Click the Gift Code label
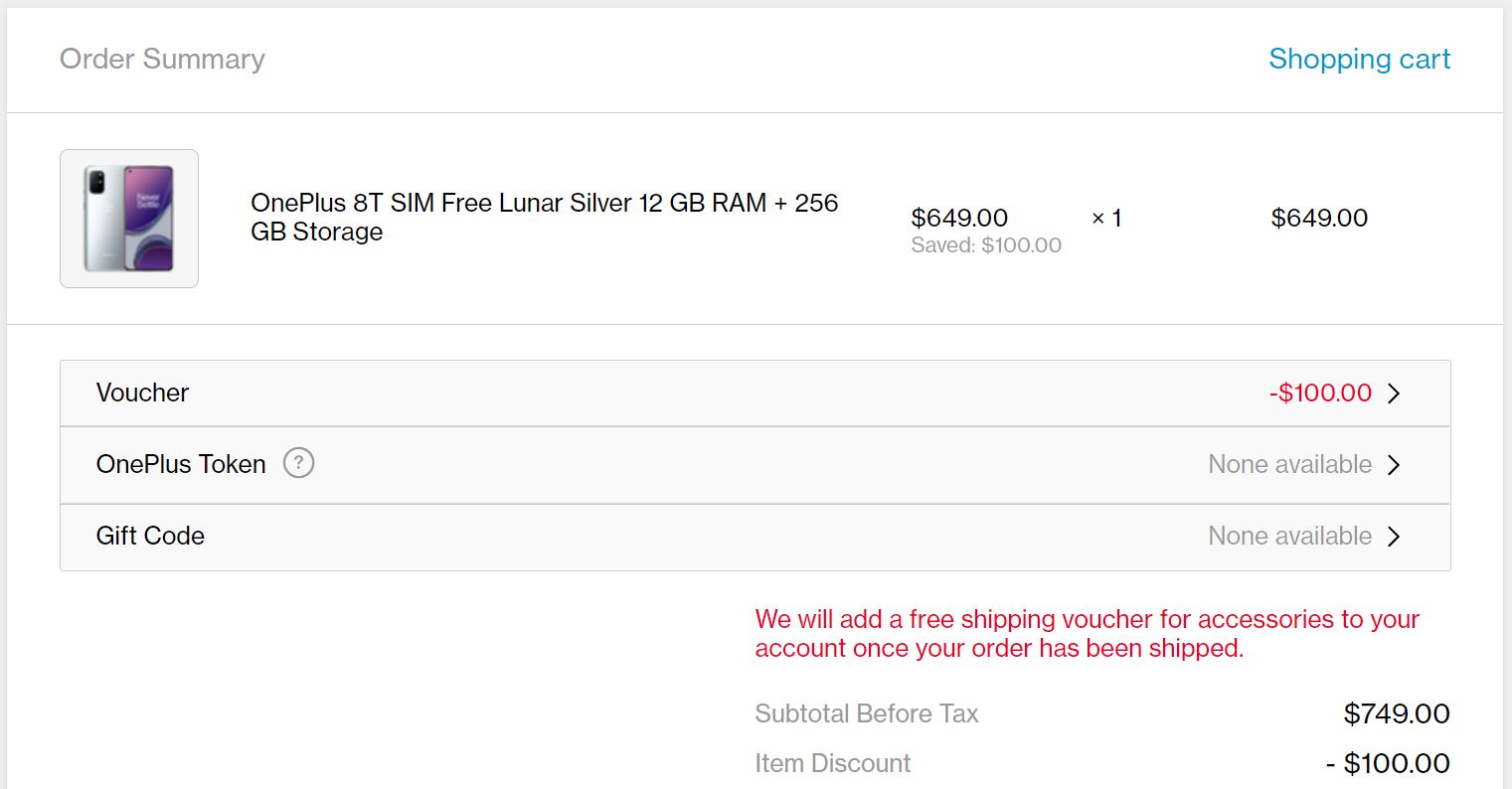The height and width of the screenshot is (789, 1512). coord(150,536)
